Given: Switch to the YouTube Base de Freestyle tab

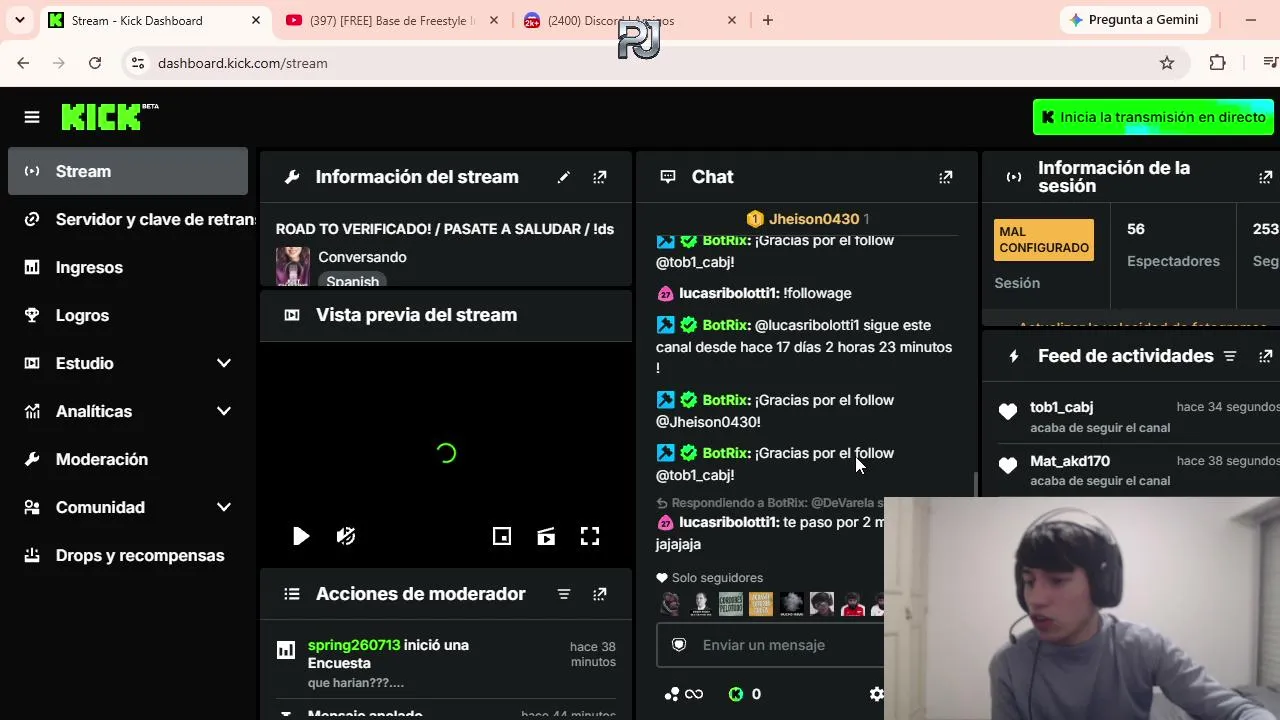Looking at the screenshot, I should tap(391, 20).
